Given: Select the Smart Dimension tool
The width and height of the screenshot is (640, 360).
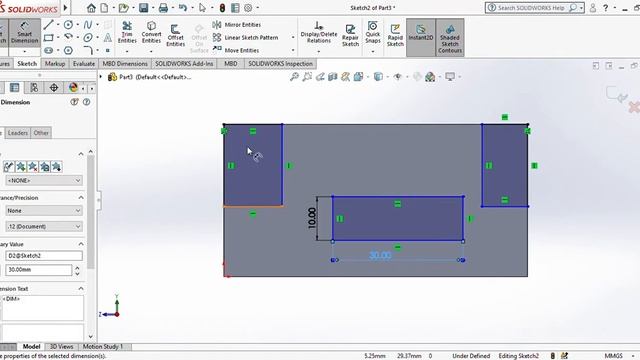Looking at the screenshot, I should [24, 33].
